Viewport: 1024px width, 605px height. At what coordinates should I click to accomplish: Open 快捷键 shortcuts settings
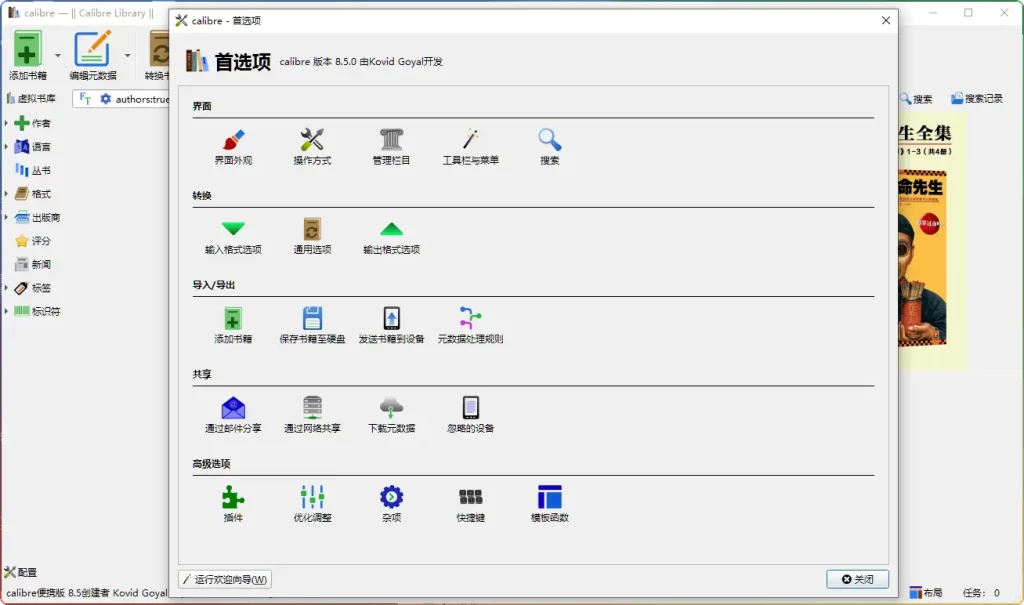(x=470, y=504)
